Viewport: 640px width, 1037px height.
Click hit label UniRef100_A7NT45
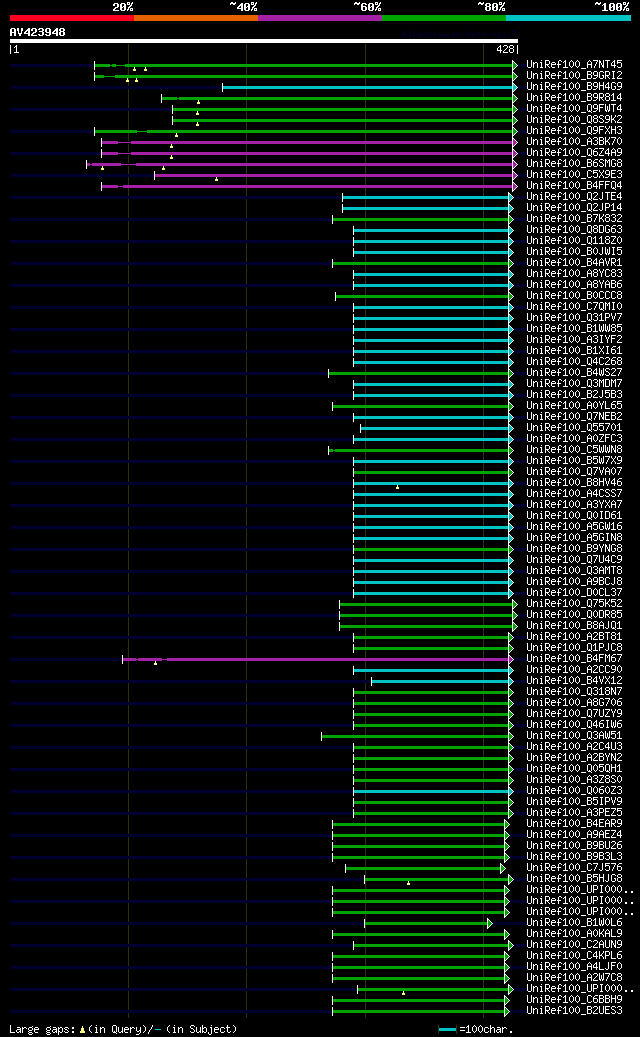[x=574, y=65]
